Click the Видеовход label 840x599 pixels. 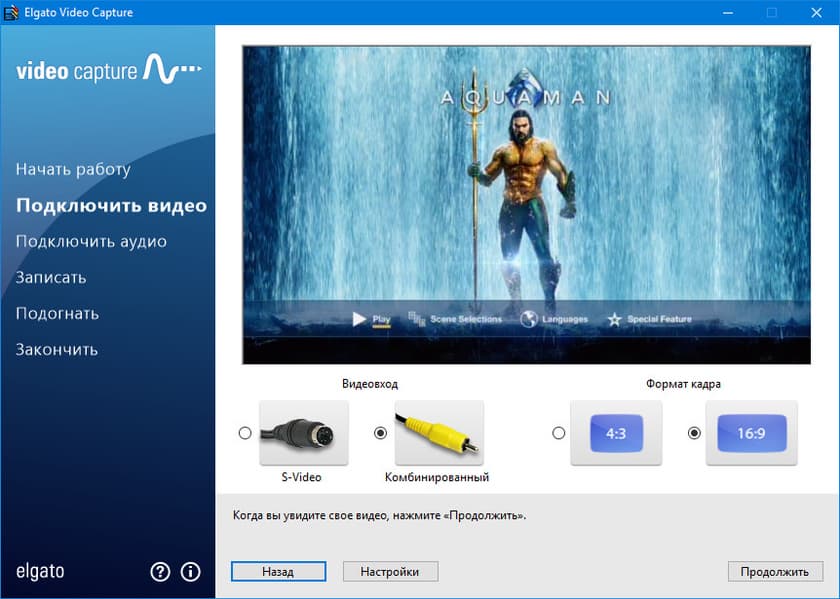(370, 384)
